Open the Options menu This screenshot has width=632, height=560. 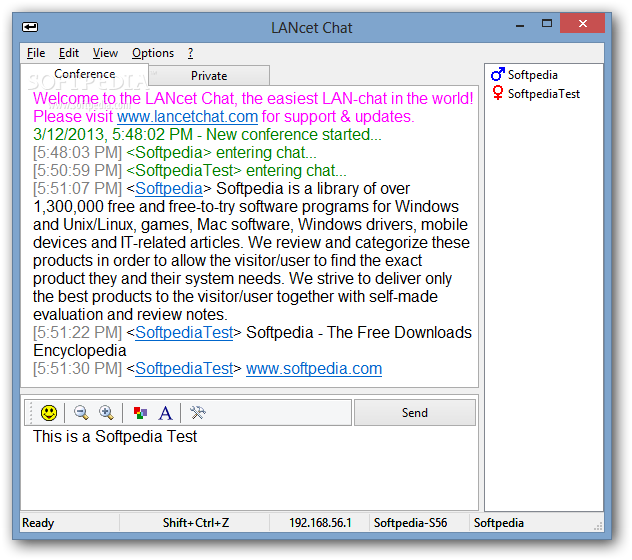153,53
